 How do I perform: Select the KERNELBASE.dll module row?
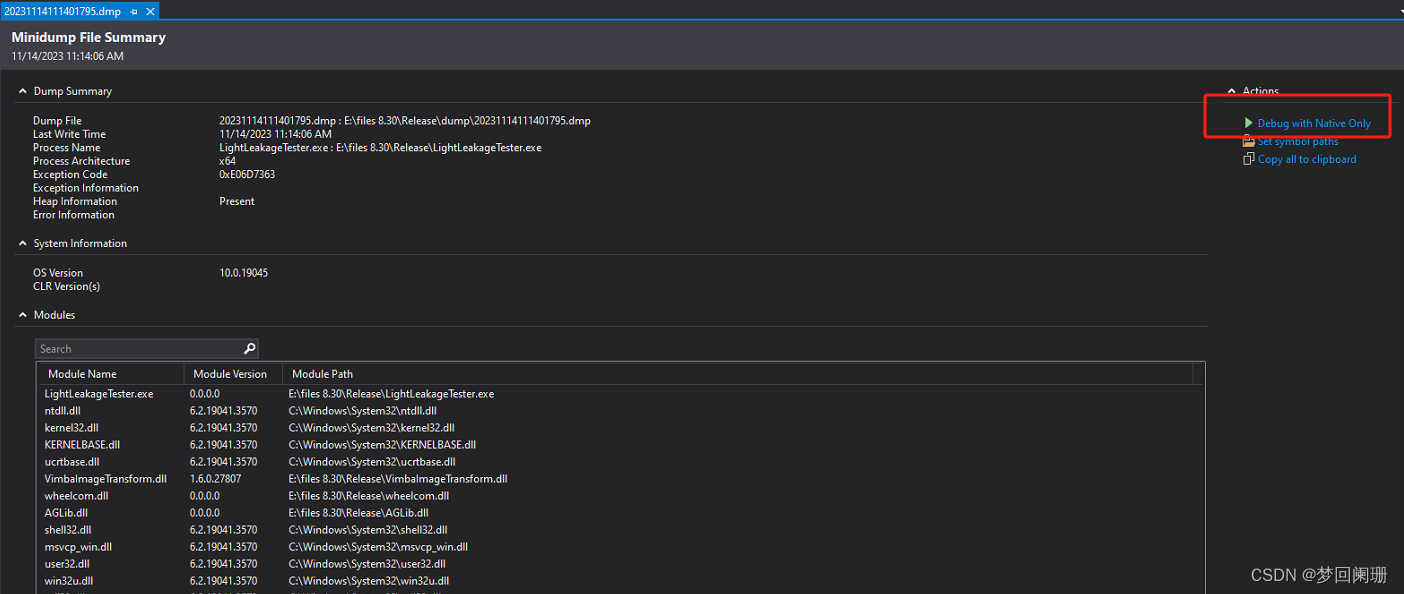620,445
